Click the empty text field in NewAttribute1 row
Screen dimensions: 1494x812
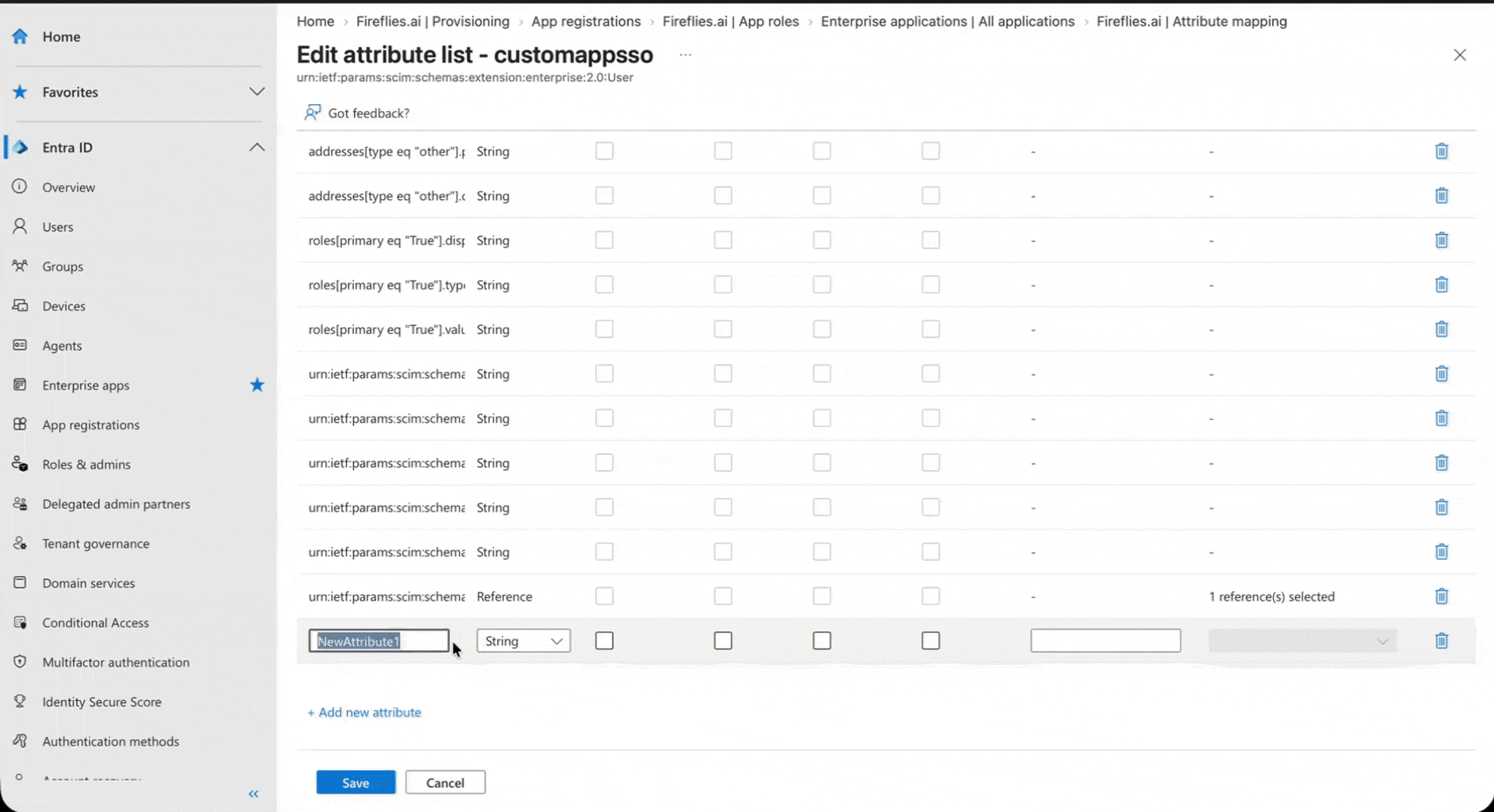coord(1106,641)
